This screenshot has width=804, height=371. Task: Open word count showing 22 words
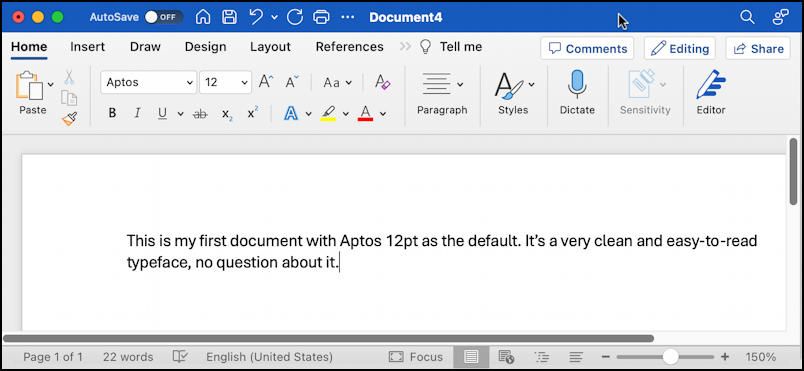[128, 357]
